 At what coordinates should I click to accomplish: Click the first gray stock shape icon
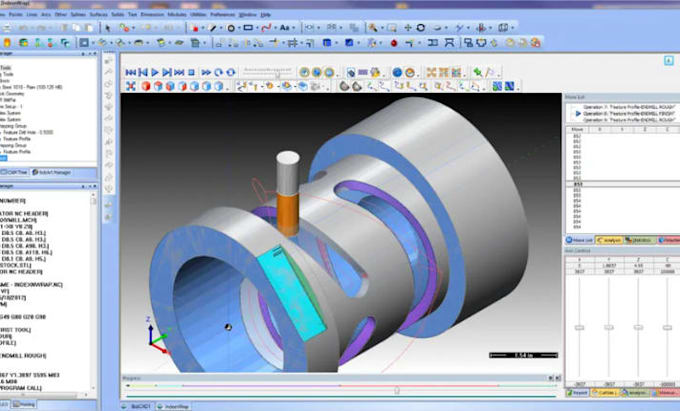click(344, 86)
